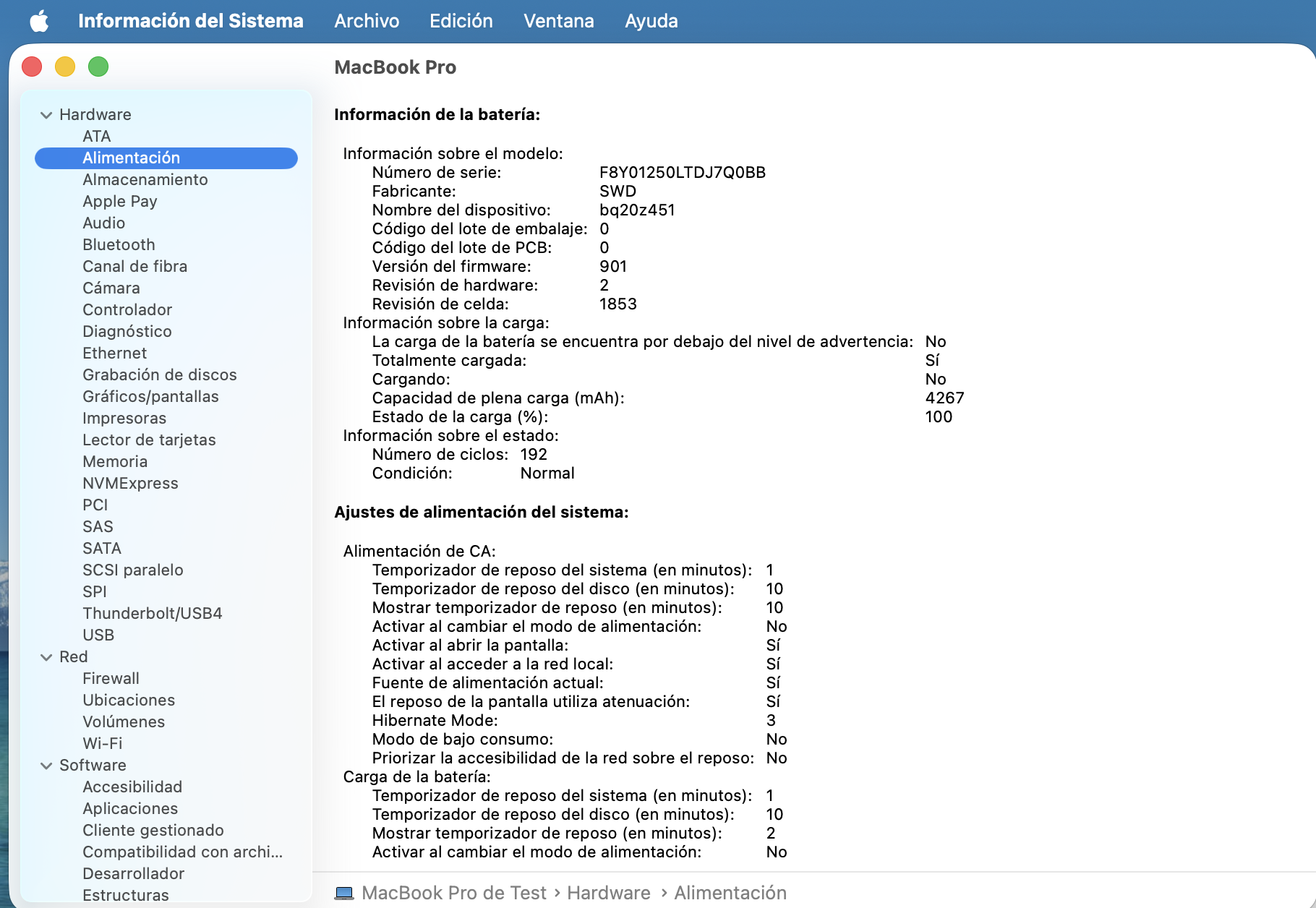Select Bluetooth in the sidebar
Screen dimensions: 1316x908
[119, 244]
